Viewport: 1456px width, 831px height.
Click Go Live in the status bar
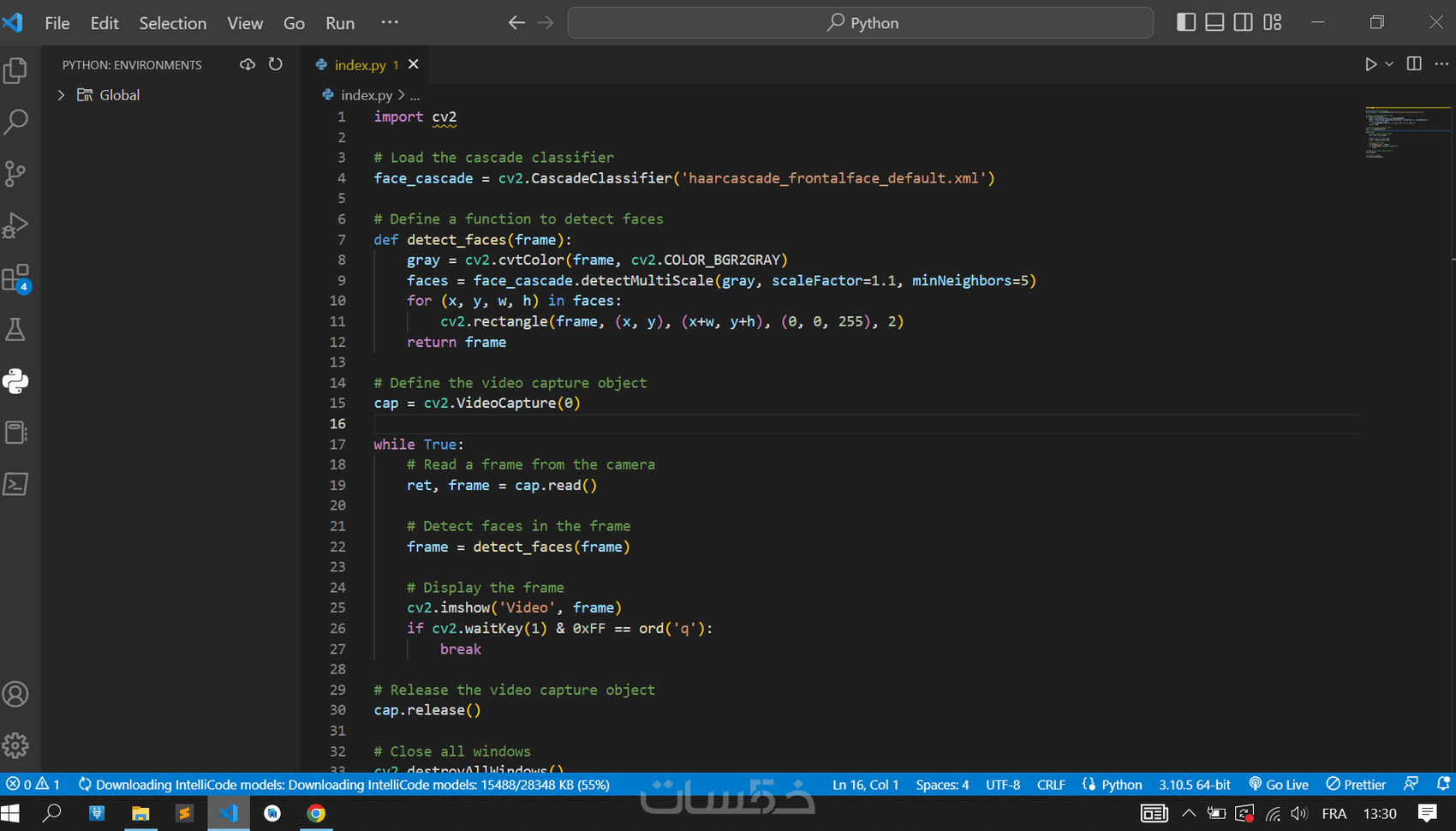[x=1279, y=784]
